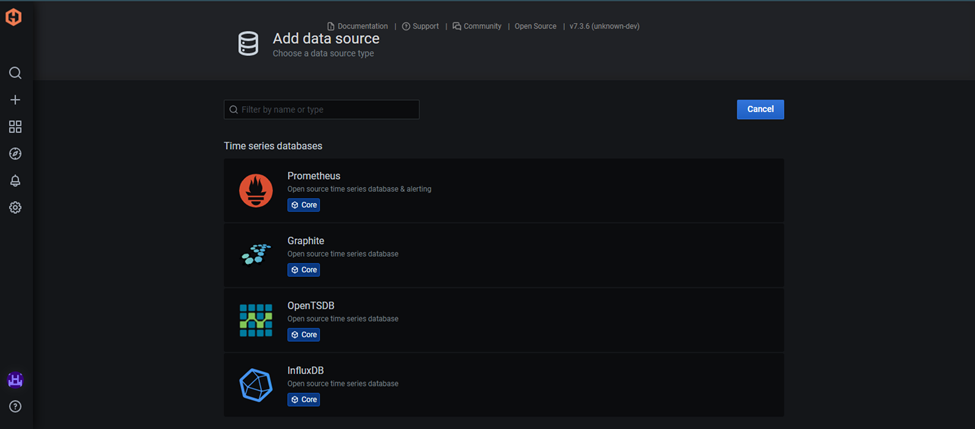Click the Core badge under Graphite
Screen dimensions: 975x429
point(303,270)
